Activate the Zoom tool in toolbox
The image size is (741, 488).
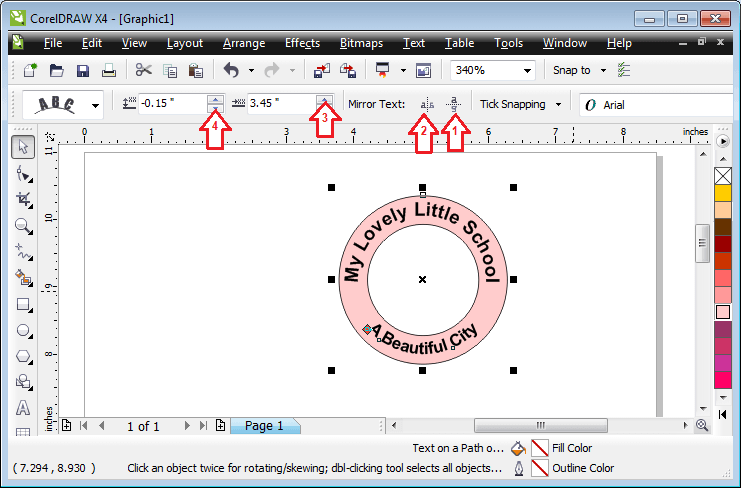pyautogui.click(x=23, y=225)
